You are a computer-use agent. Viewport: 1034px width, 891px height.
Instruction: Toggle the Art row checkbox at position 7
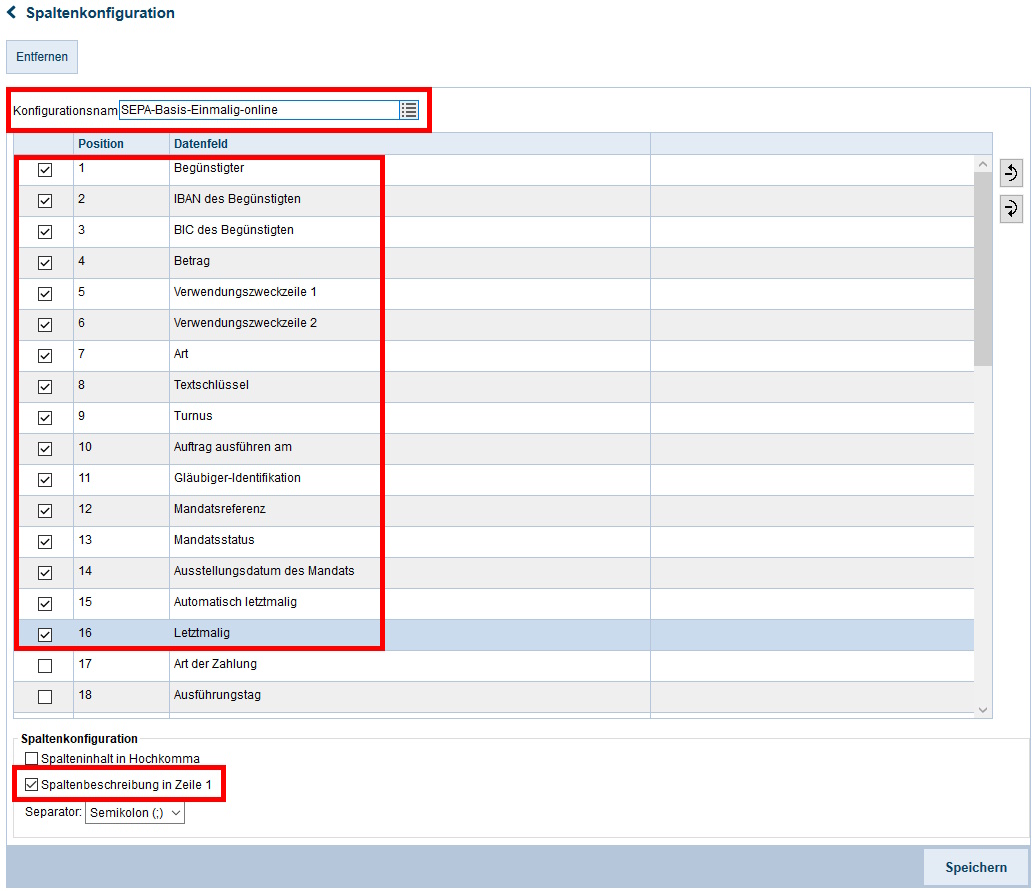45,356
